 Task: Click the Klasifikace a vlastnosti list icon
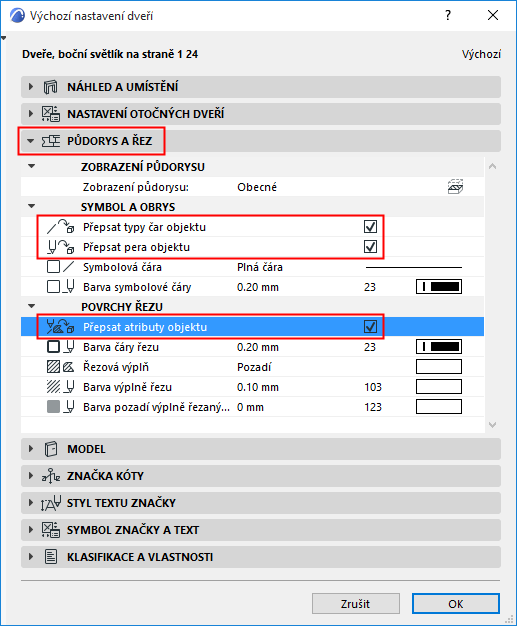tap(51, 557)
